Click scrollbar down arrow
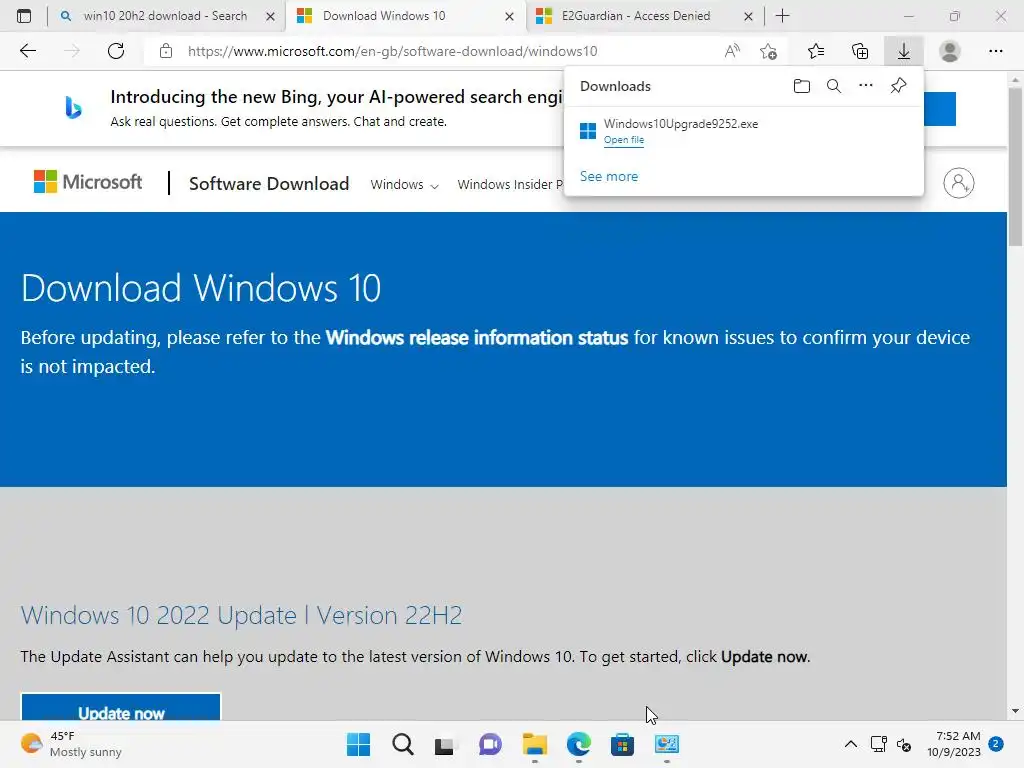This screenshot has width=1024, height=768. point(1015,711)
